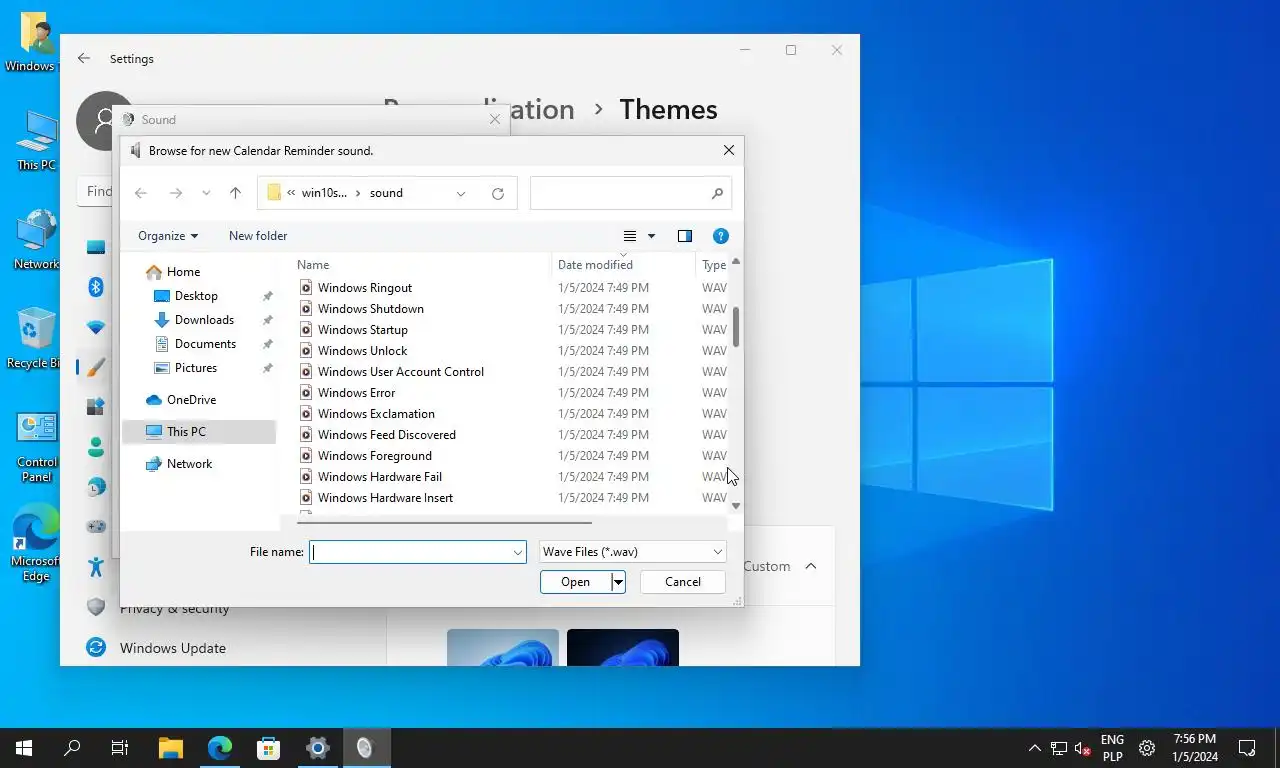
Task: Select the Windows Ringout file
Action: pos(364,288)
